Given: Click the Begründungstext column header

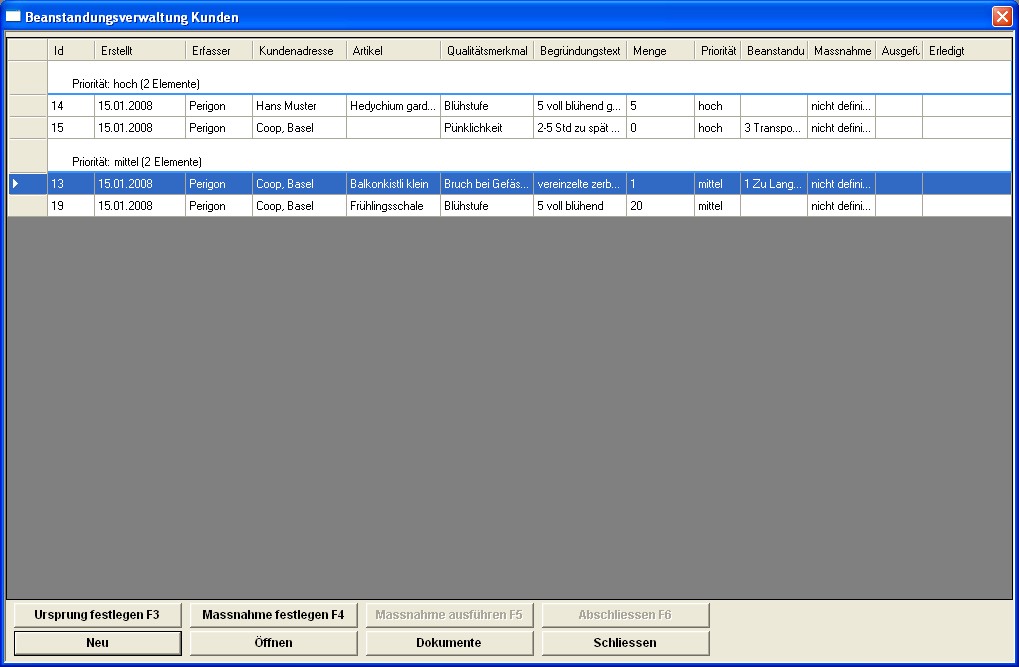Looking at the screenshot, I should tap(580, 51).
